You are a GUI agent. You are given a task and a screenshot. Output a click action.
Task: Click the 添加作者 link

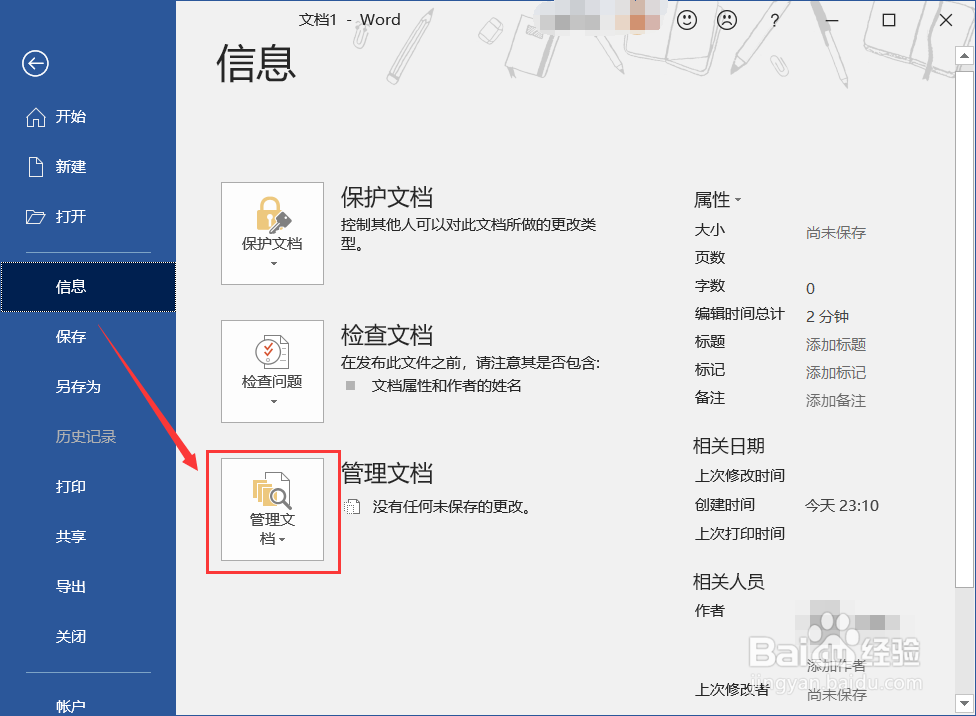(x=834, y=665)
